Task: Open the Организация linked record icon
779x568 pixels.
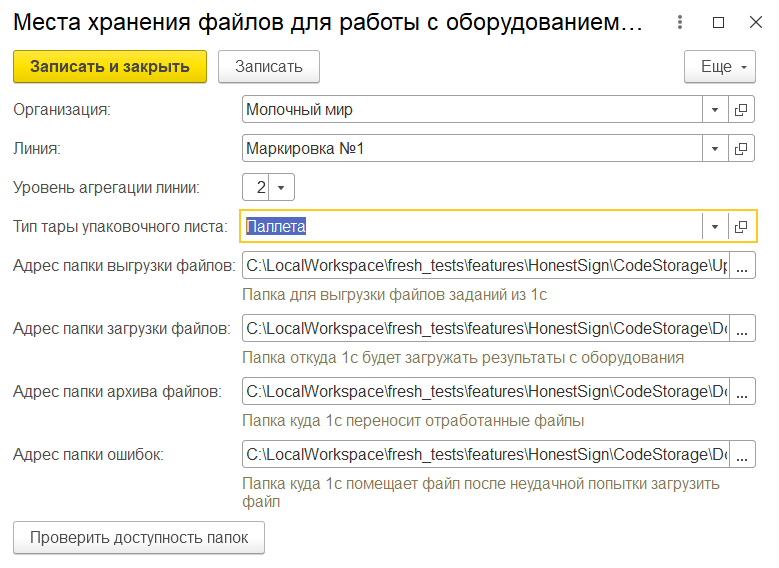Action: 741,109
